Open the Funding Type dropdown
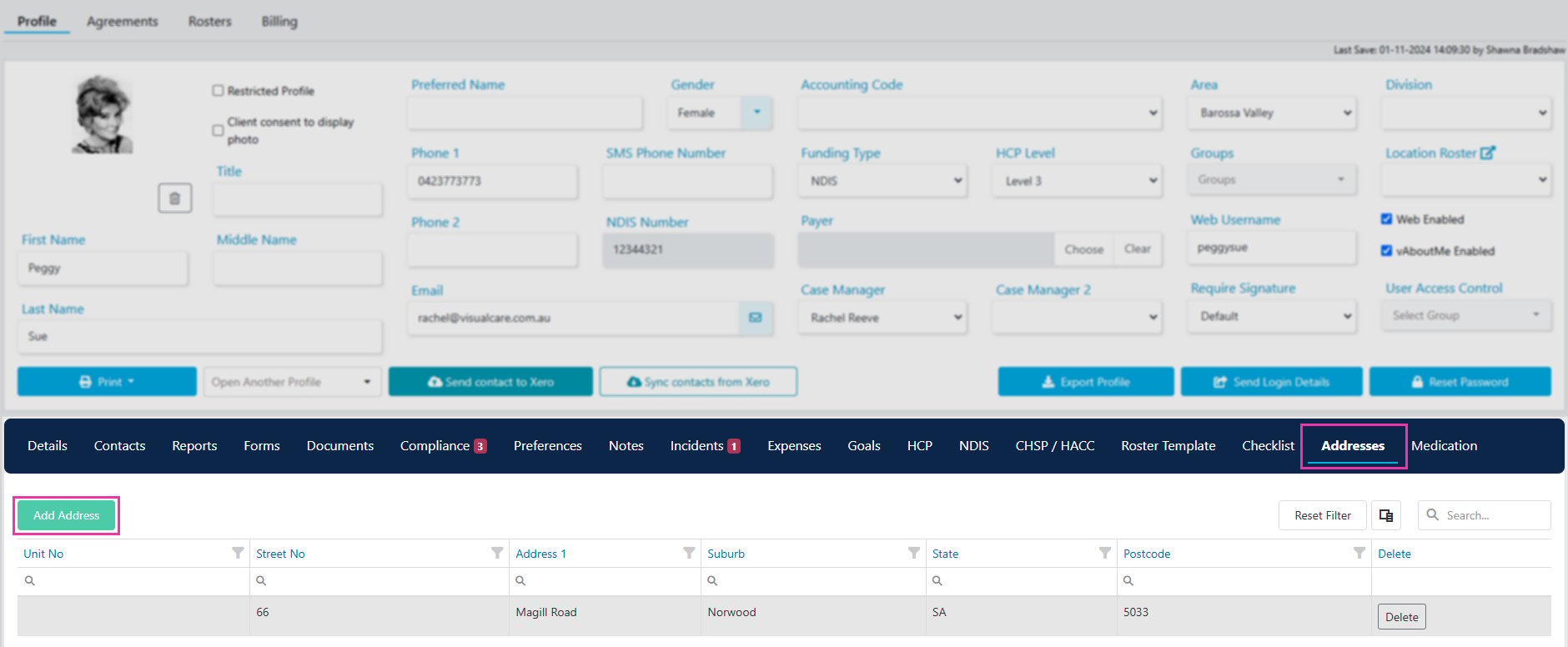Image resolution: width=1568 pixels, height=647 pixels. coord(883,181)
